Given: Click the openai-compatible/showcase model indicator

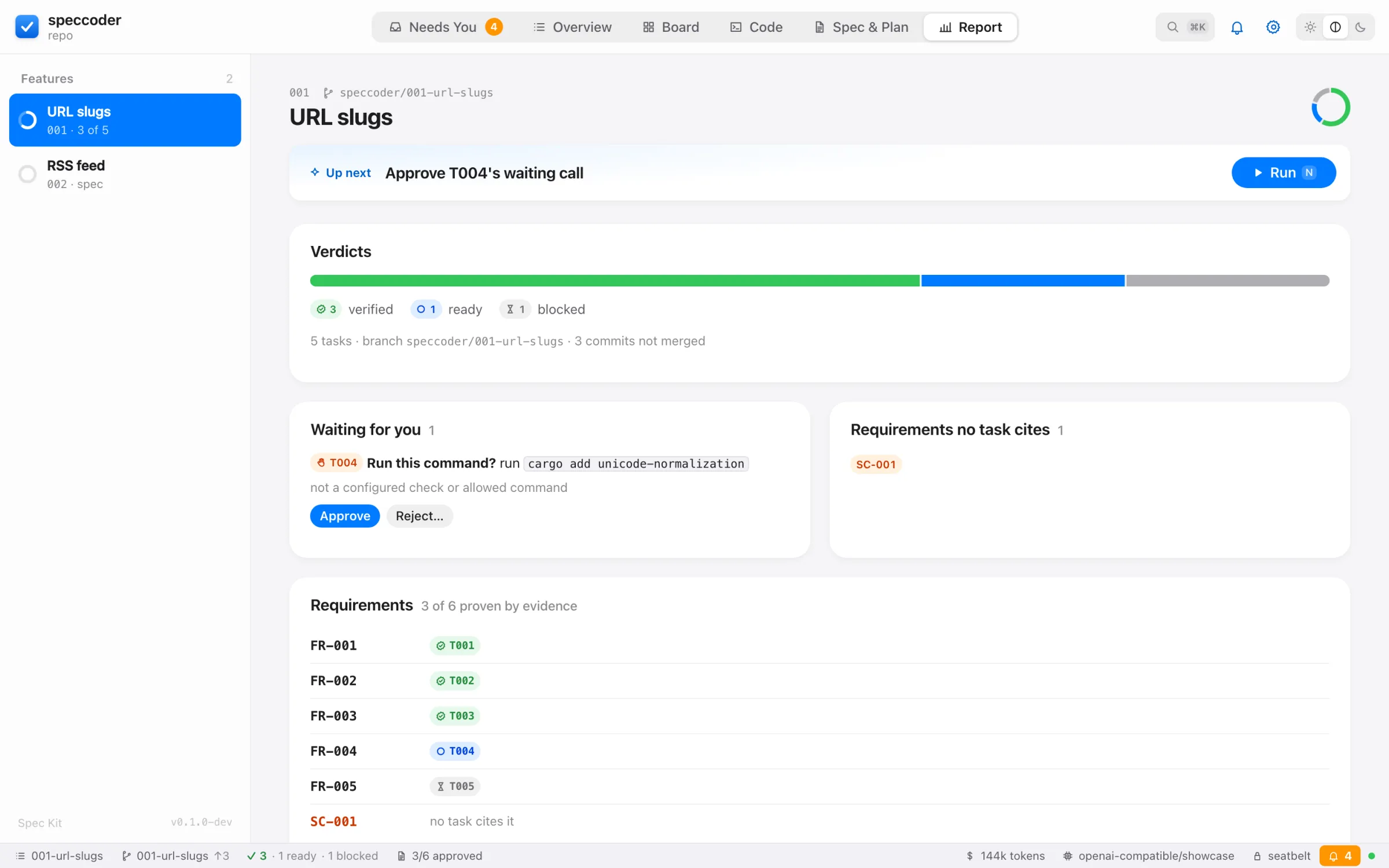Looking at the screenshot, I should pos(1148,855).
